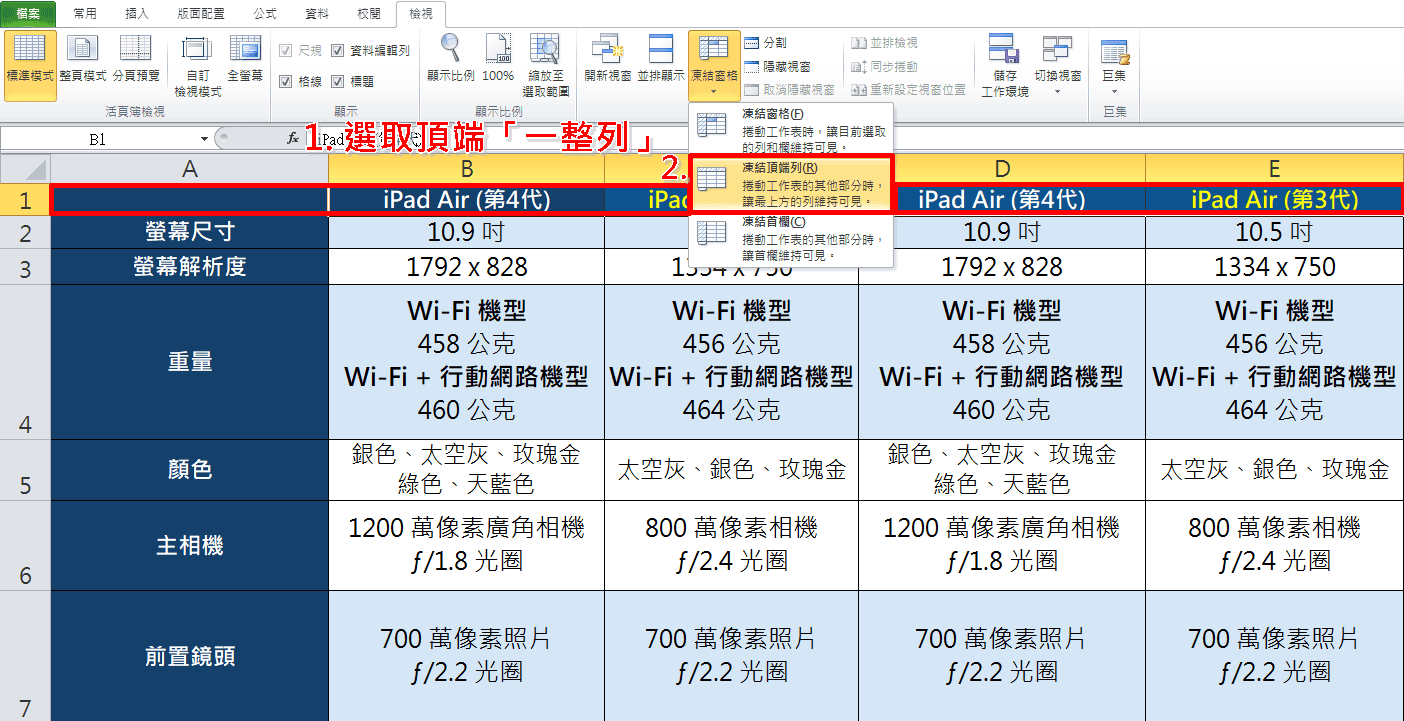Expand the 切換視窗 switch windows dropdown
This screenshot has height=721, width=1404.
(x=1057, y=65)
